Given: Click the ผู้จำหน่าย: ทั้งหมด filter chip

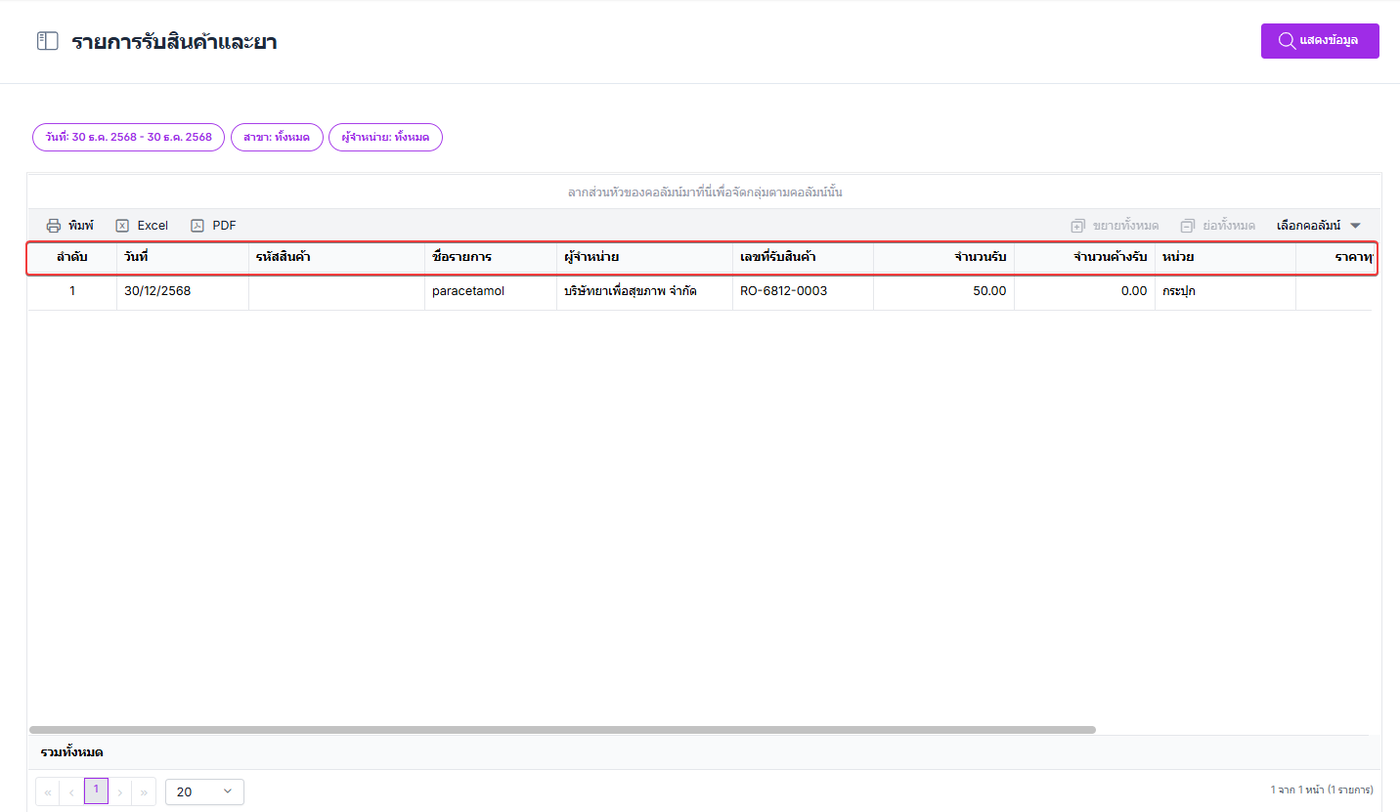Looking at the screenshot, I should point(386,137).
